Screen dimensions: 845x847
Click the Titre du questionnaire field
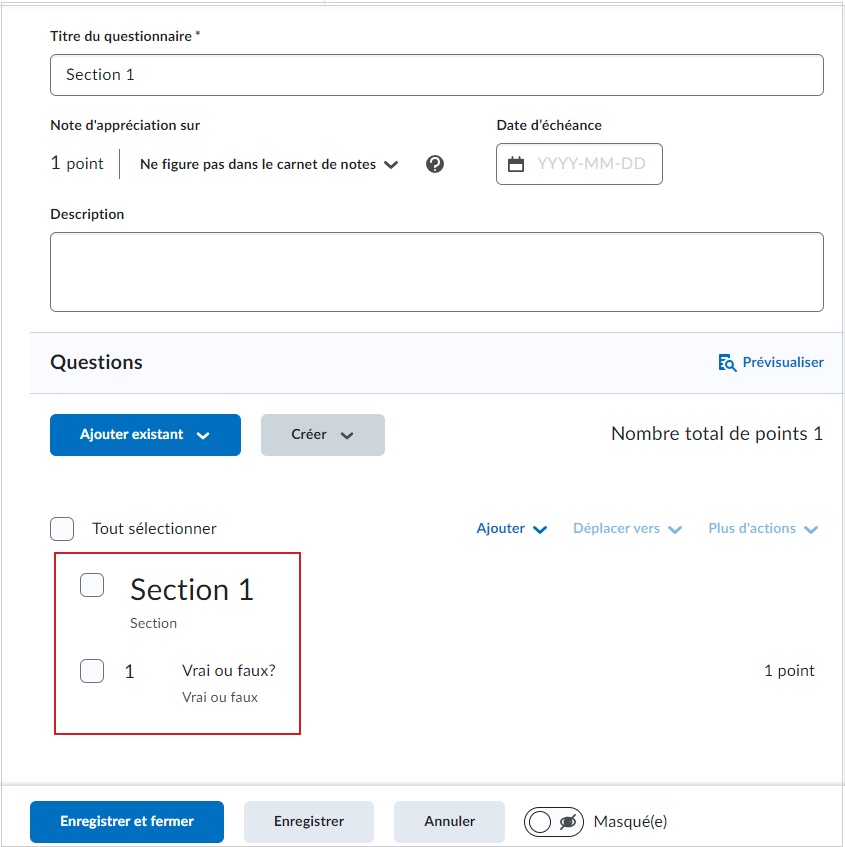437,75
